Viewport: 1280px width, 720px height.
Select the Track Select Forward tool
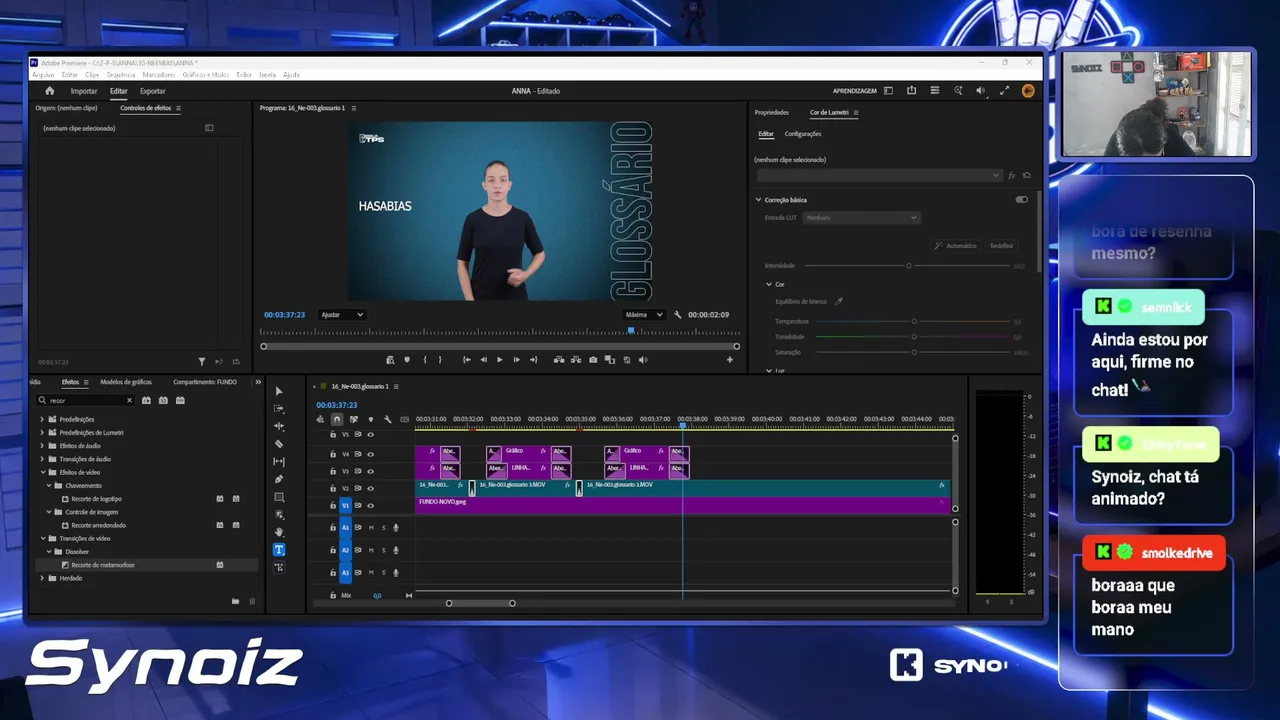(279, 409)
